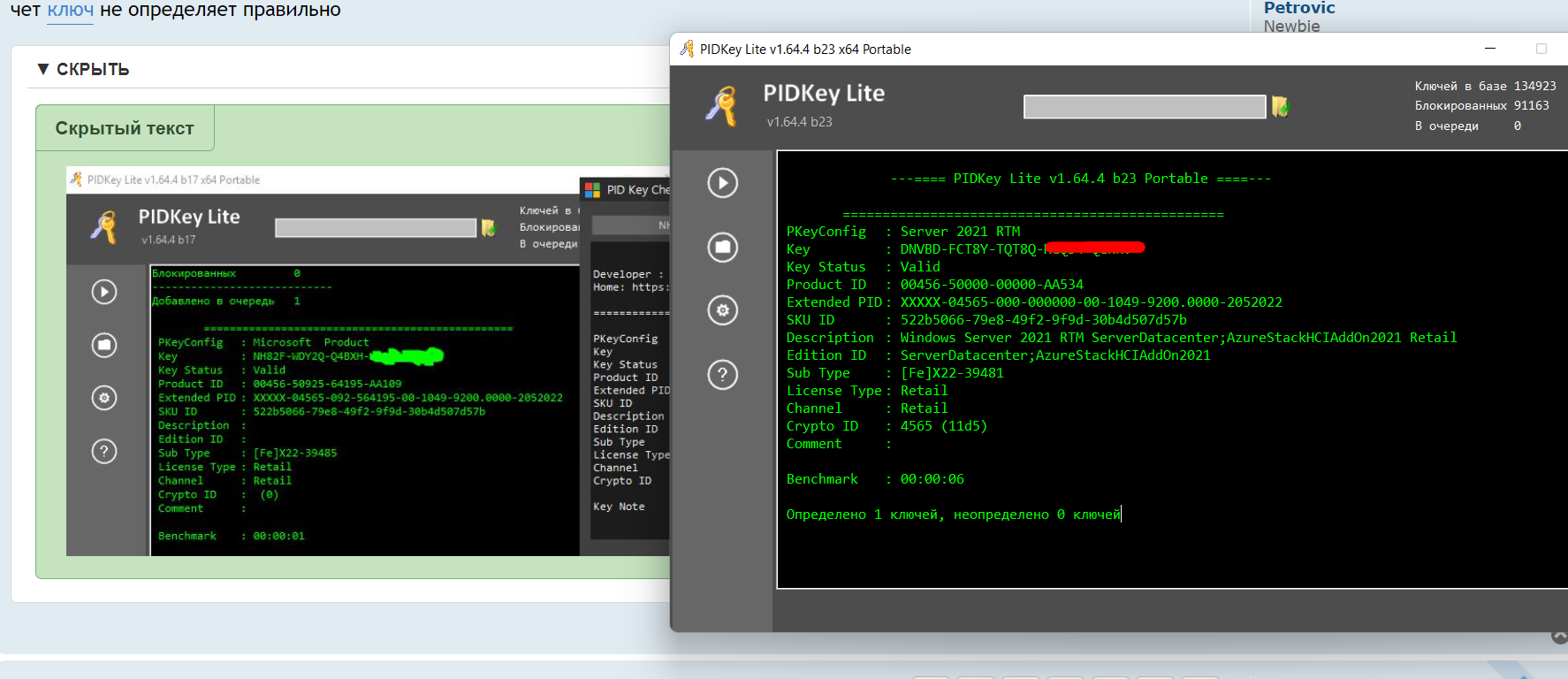Click the 'В очереди 0' counter in b23 window
The height and width of the screenshot is (679, 1568).
(x=1468, y=126)
